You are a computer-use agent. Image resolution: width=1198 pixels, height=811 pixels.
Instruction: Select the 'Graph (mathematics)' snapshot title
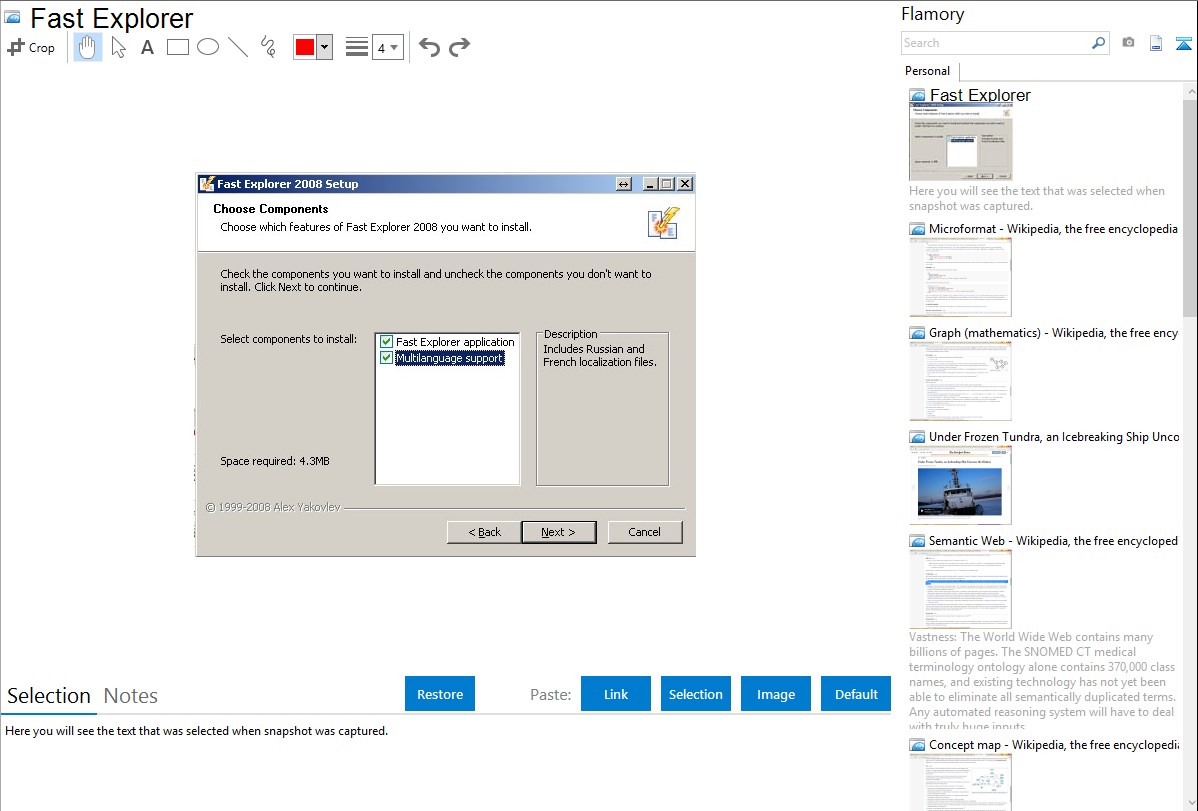pos(1054,333)
